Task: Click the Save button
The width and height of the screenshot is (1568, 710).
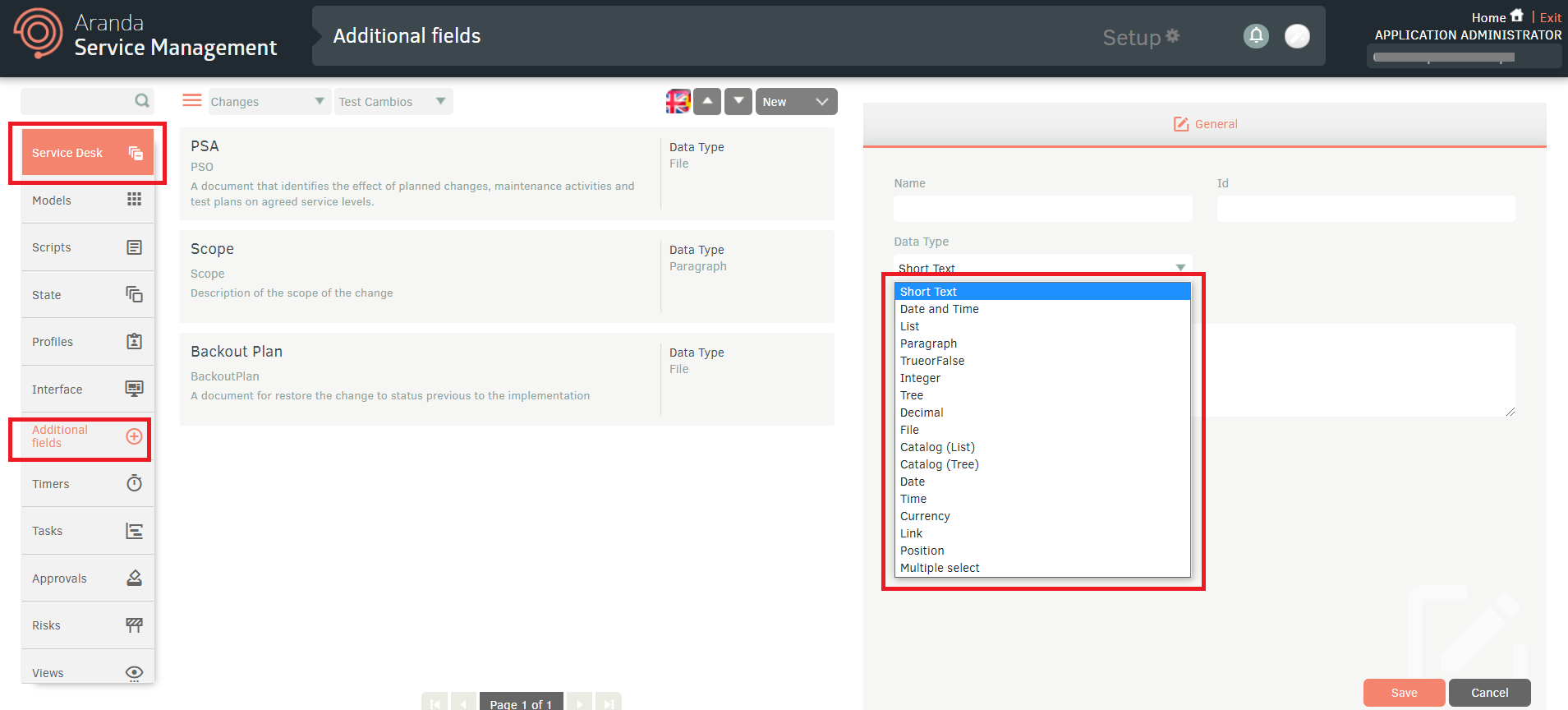Action: (x=1404, y=693)
